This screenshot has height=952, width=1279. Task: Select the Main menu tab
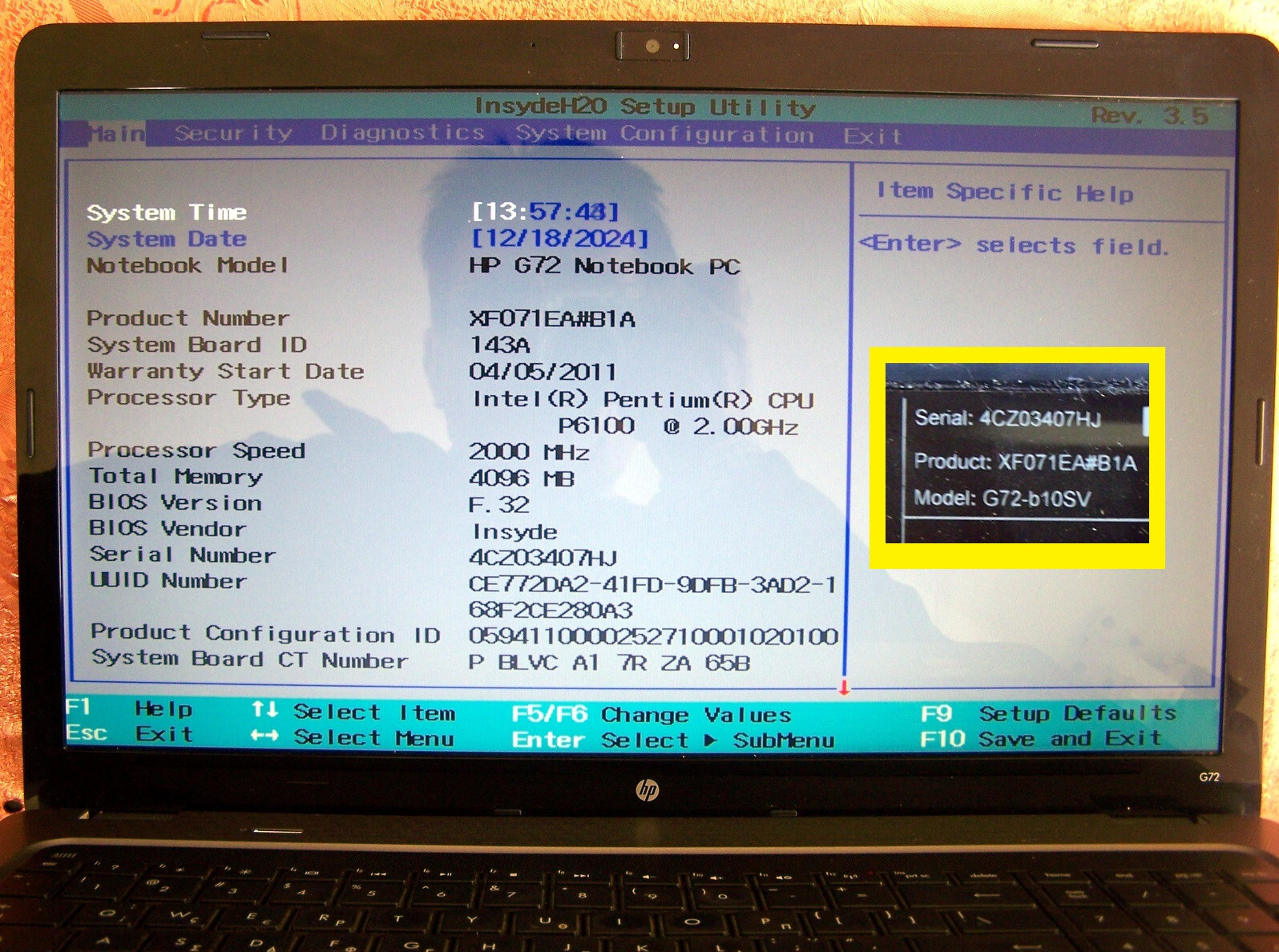tap(116, 133)
